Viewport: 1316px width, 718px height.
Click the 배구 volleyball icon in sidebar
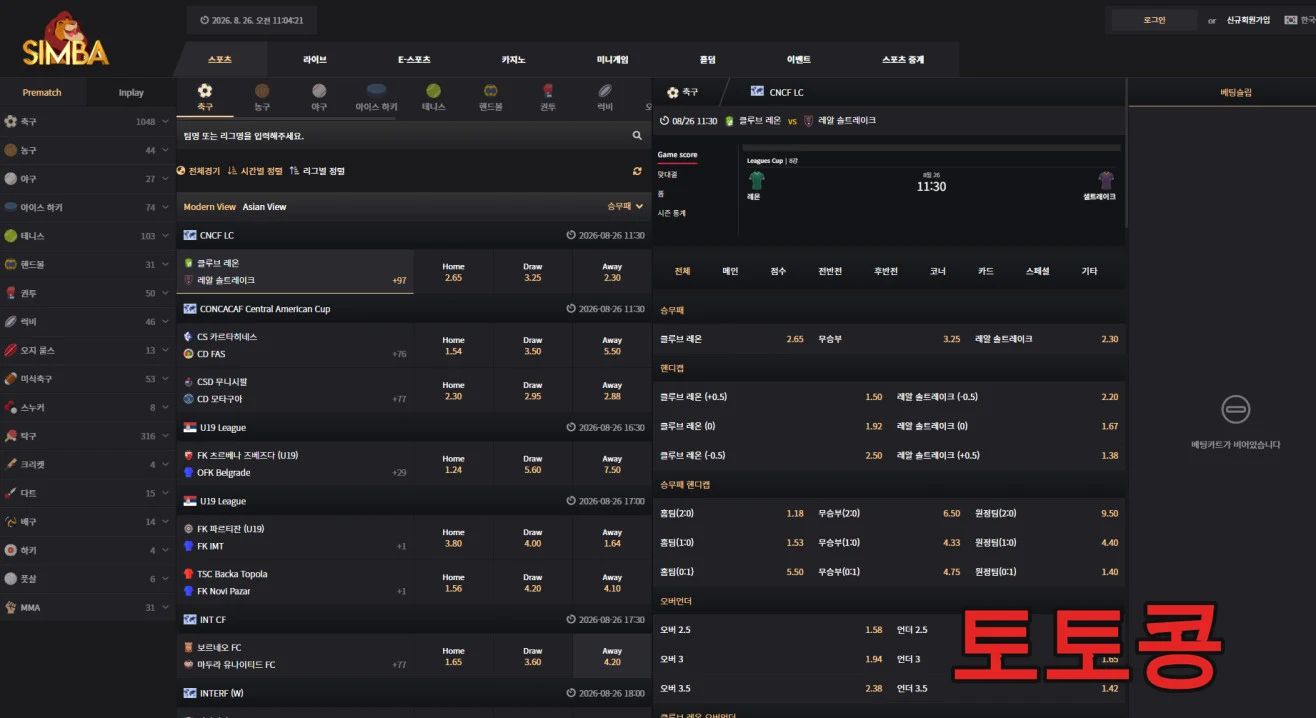click(x=11, y=521)
